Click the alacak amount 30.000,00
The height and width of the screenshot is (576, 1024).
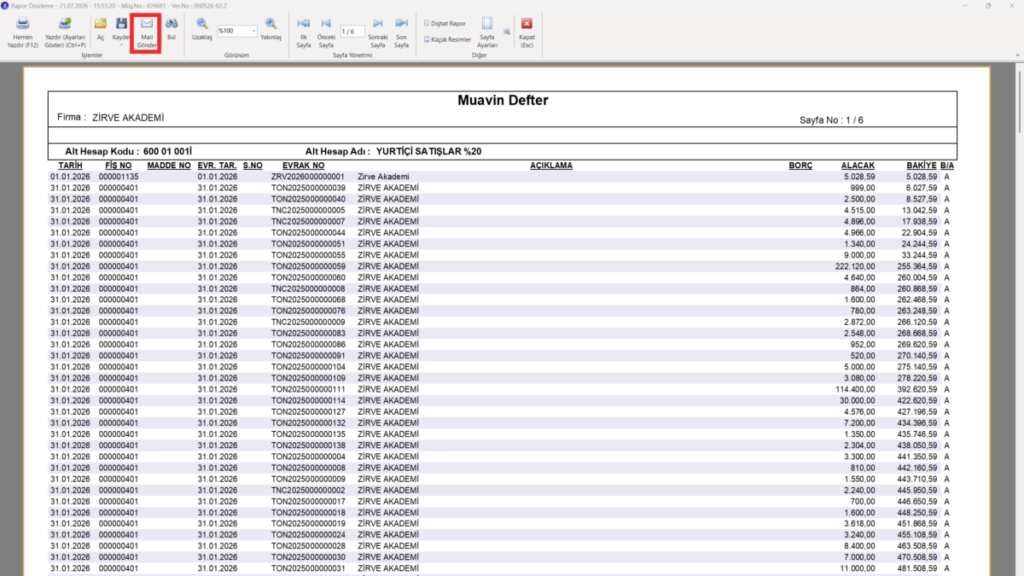[857, 400]
